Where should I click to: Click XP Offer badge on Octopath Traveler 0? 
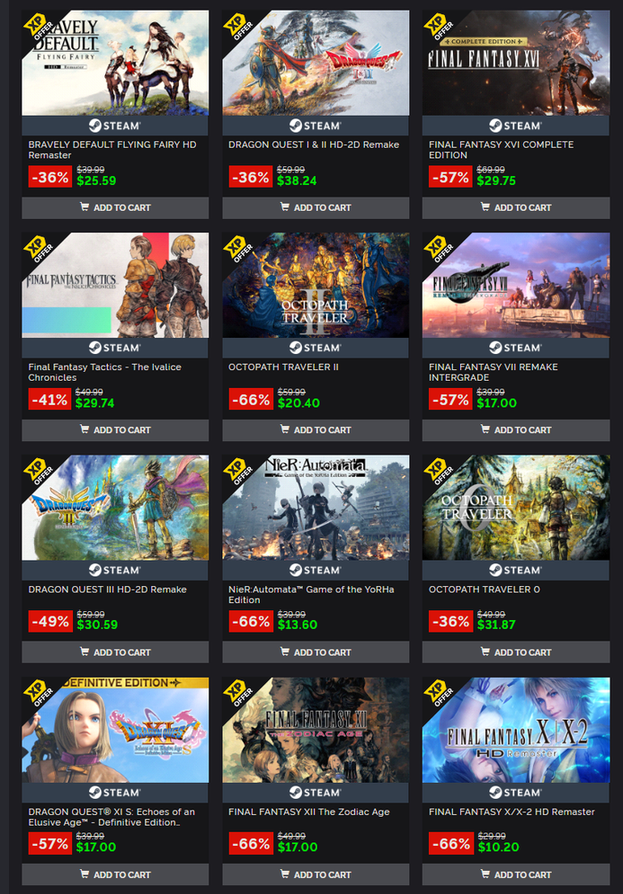[438, 471]
